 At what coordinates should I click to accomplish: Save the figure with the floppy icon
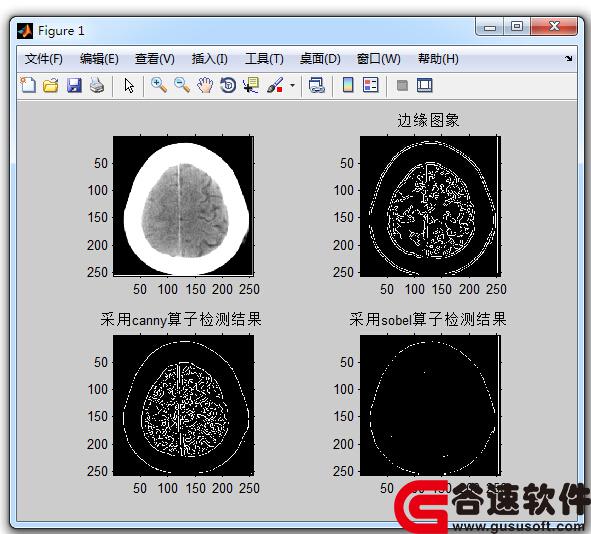pos(74,85)
